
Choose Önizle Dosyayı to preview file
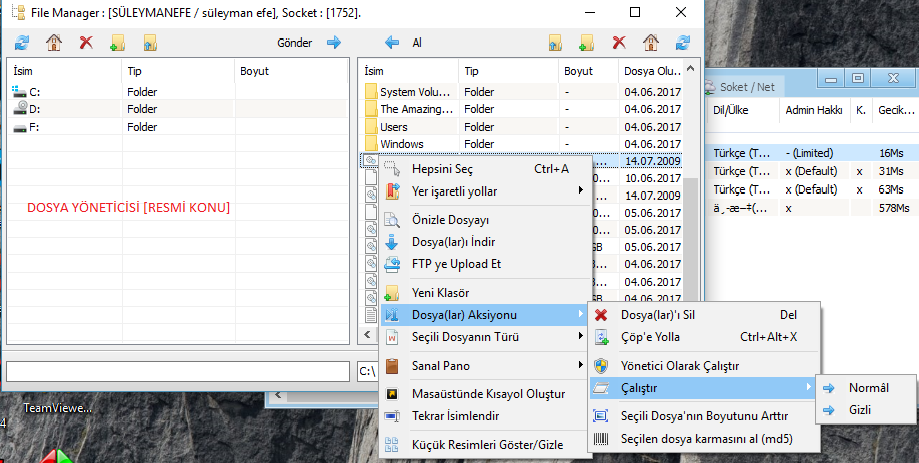tap(485, 220)
